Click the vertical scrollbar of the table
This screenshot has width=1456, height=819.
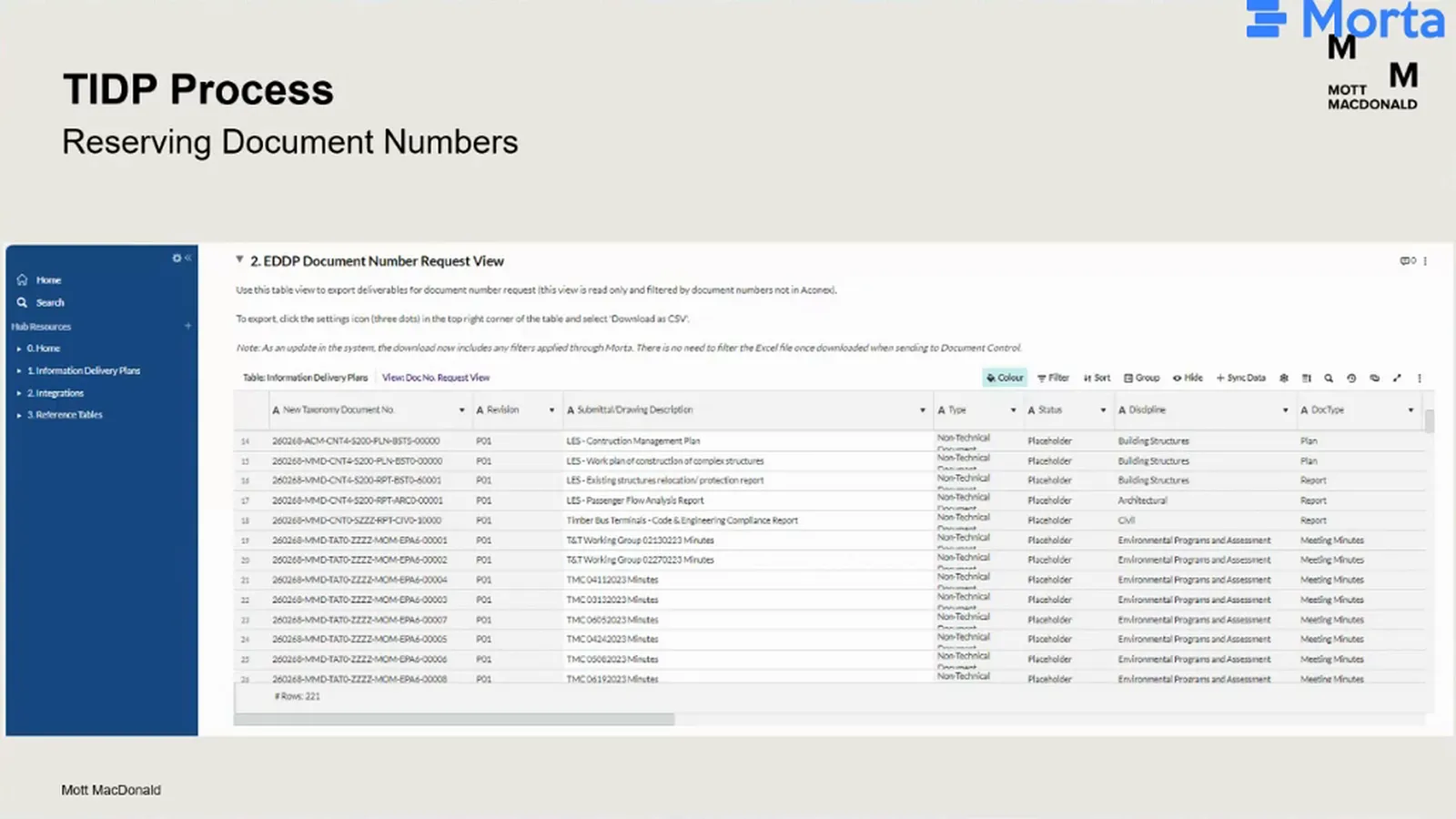[x=1430, y=421]
